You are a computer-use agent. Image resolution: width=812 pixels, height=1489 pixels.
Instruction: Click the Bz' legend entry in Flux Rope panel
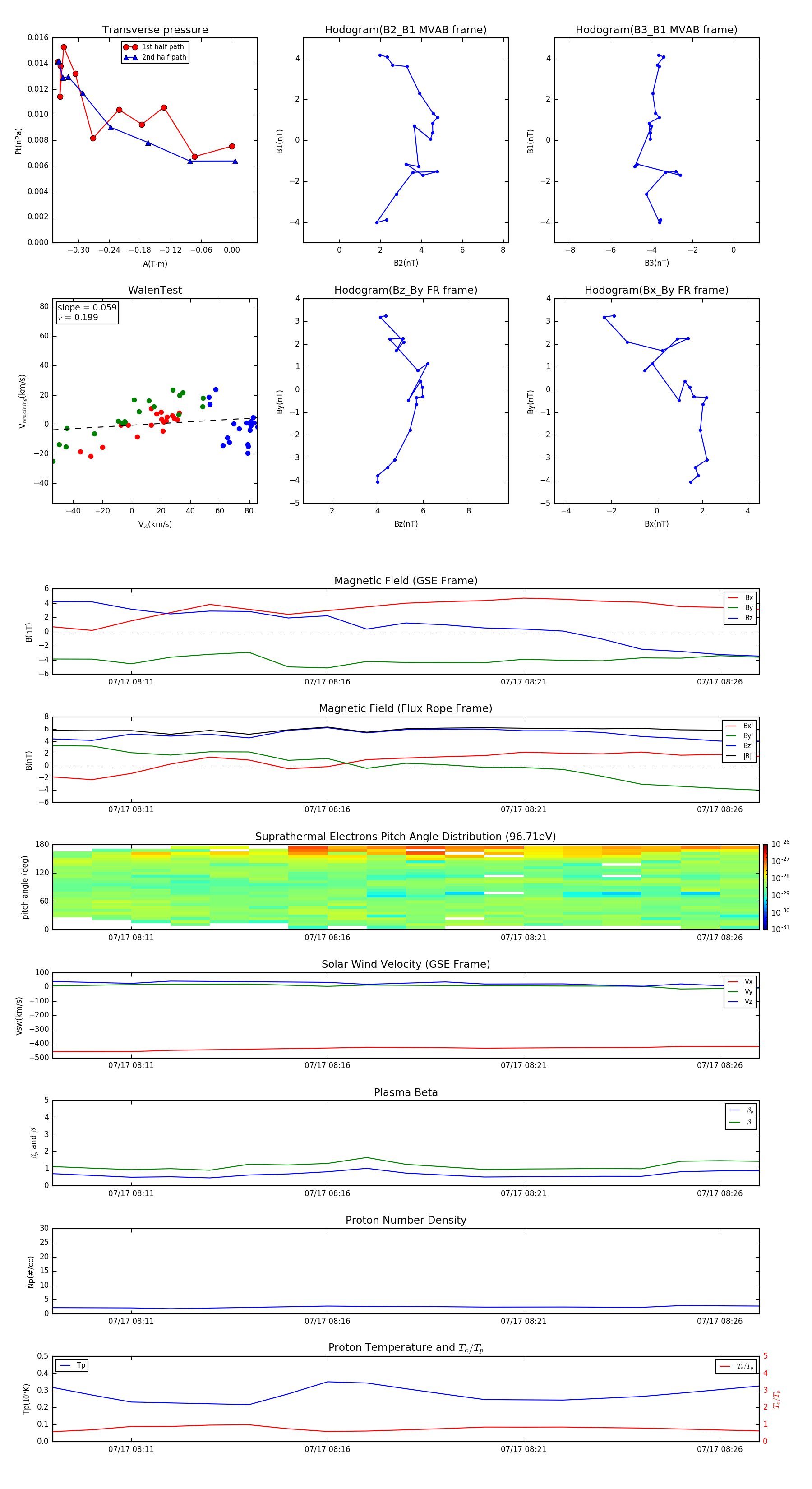[x=740, y=746]
